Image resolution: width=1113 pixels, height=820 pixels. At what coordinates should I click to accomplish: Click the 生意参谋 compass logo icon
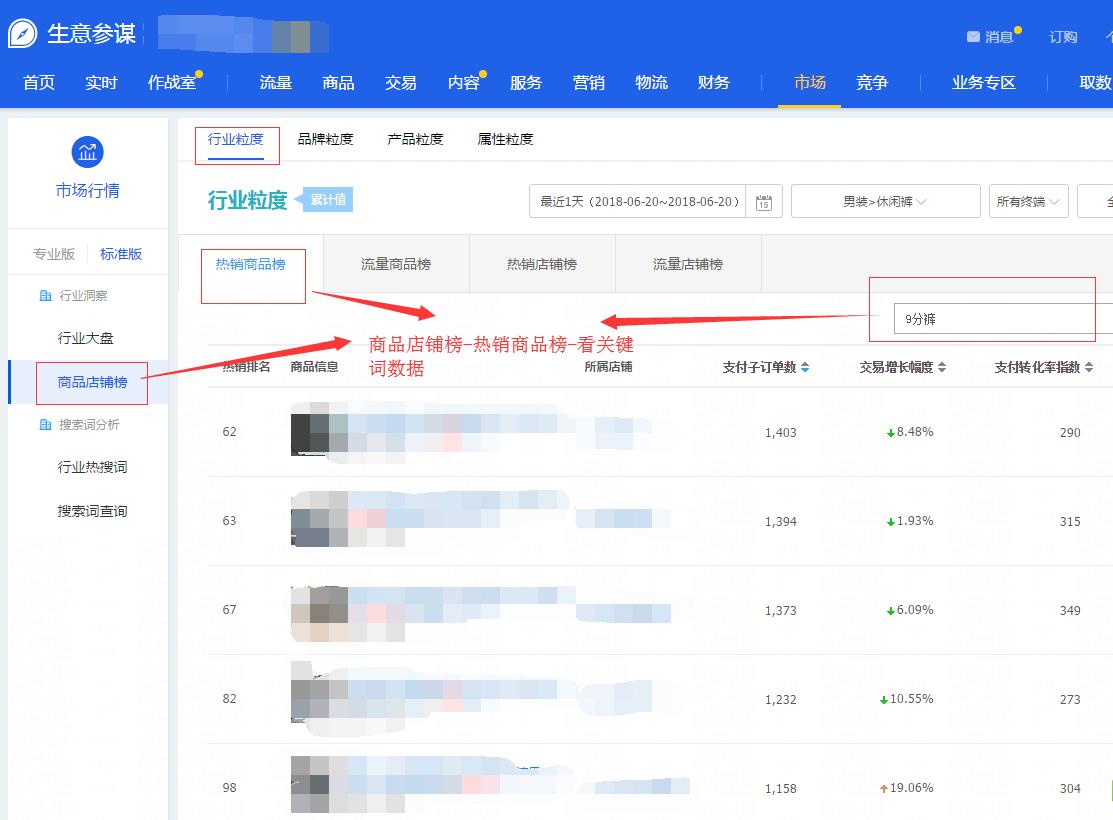[23, 33]
